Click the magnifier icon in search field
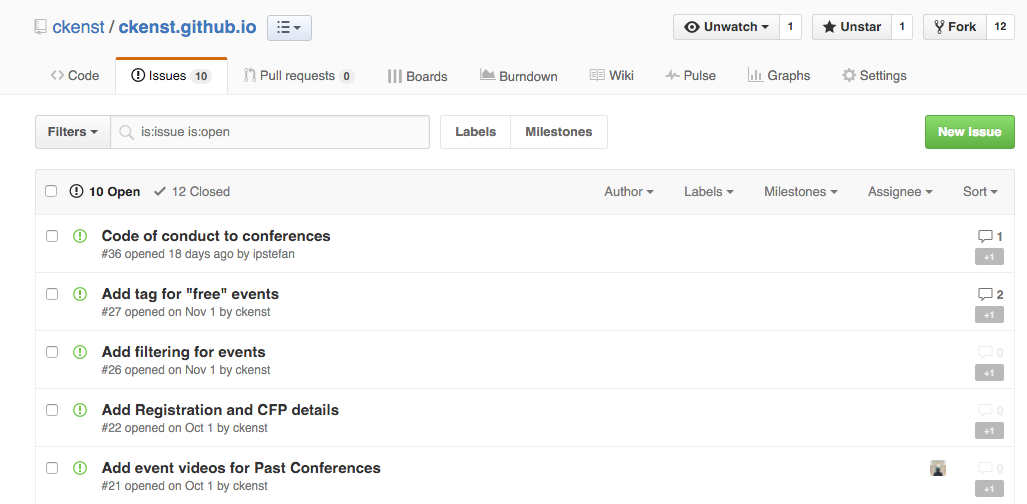The height and width of the screenshot is (504, 1027). pyautogui.click(x=126, y=132)
